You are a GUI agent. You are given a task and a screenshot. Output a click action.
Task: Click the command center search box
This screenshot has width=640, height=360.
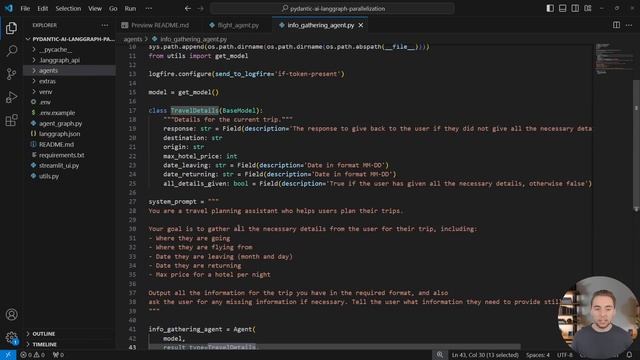(332, 8)
